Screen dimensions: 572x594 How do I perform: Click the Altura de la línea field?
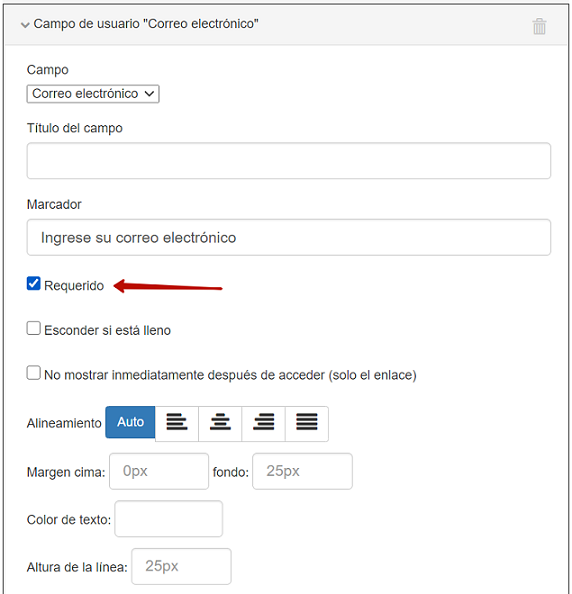(181, 566)
